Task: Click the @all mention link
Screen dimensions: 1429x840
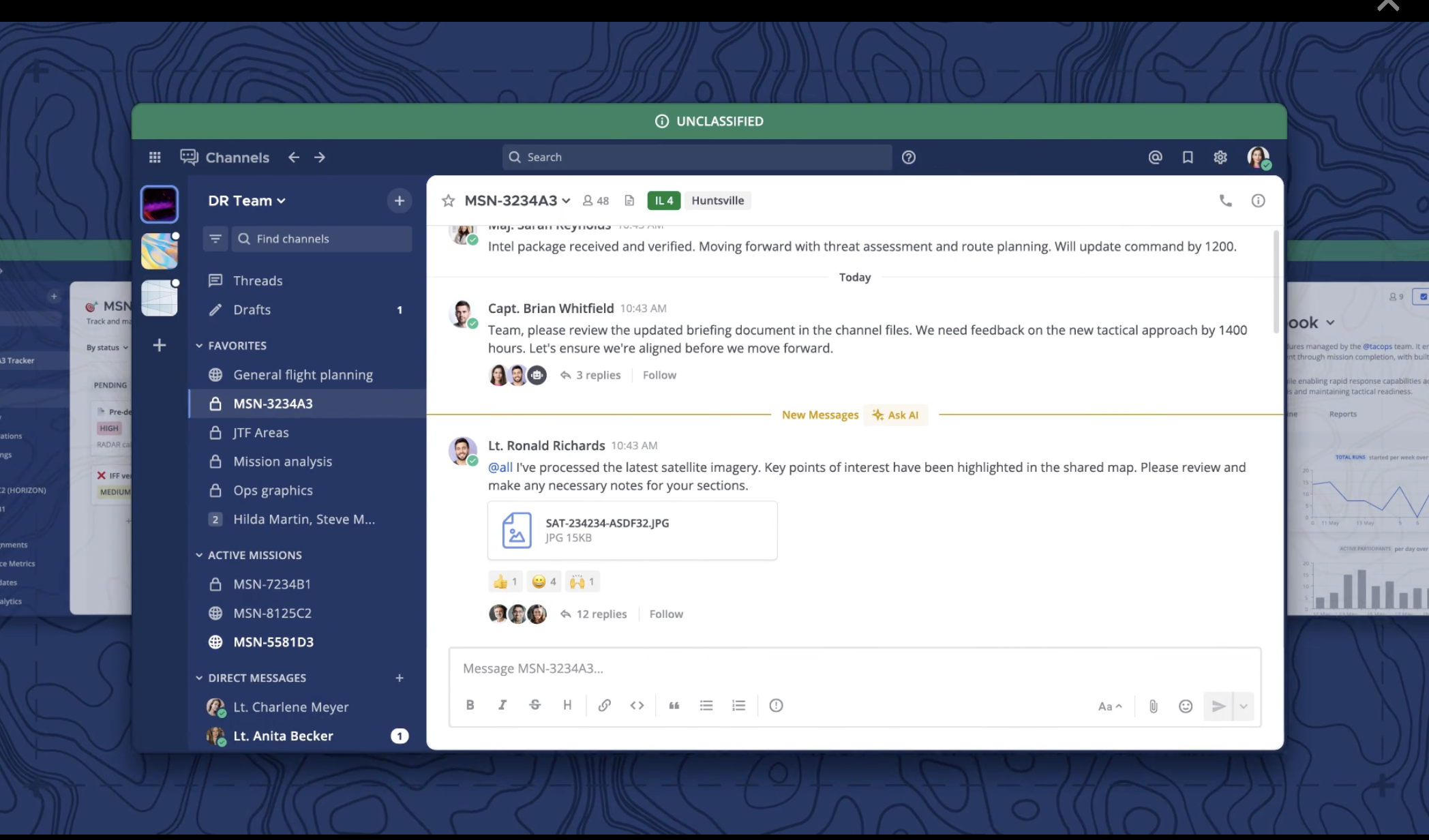Action: [x=500, y=467]
